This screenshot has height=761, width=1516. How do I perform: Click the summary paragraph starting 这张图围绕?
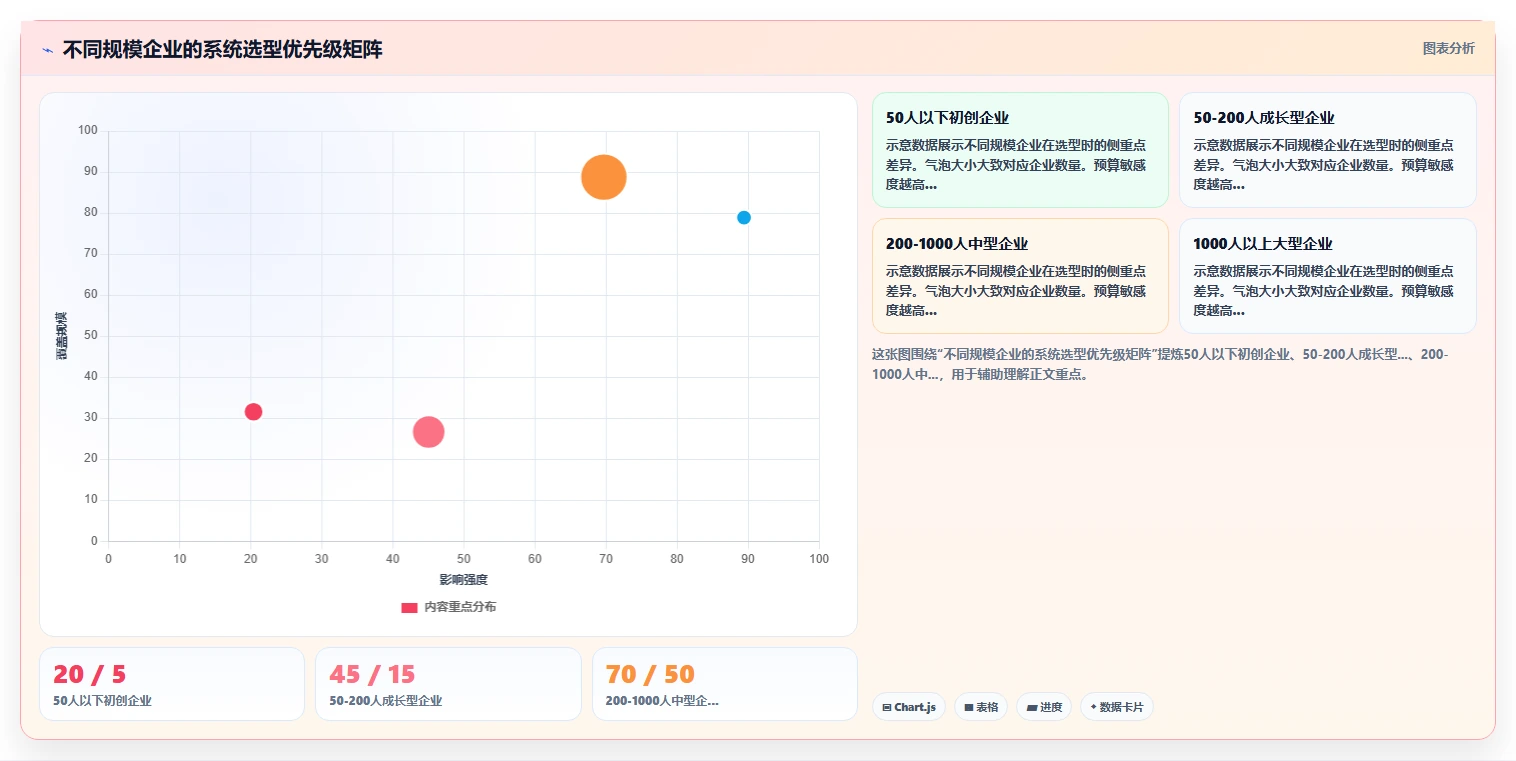1160,365
